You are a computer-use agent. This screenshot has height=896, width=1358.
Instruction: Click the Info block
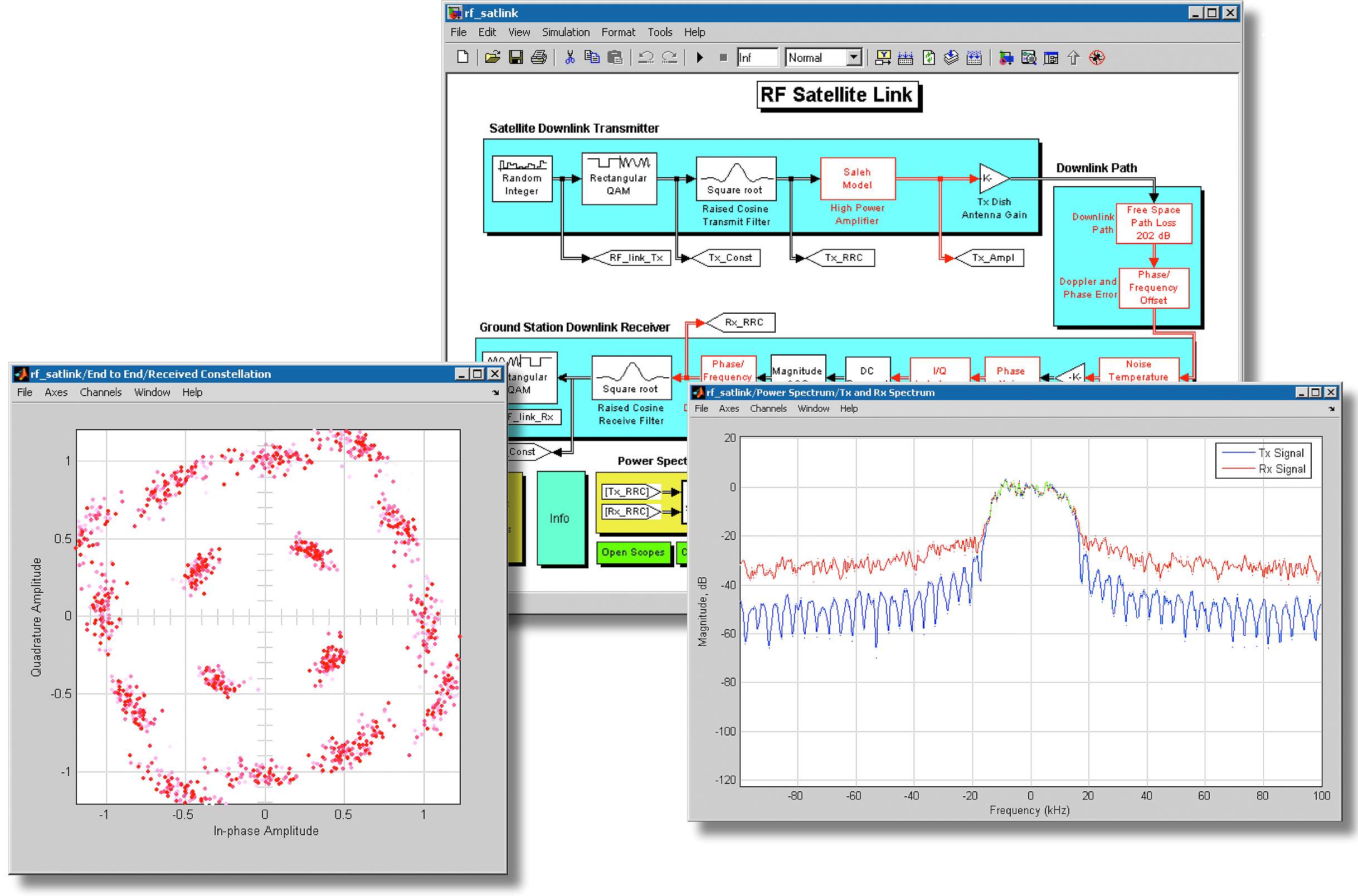tap(561, 518)
